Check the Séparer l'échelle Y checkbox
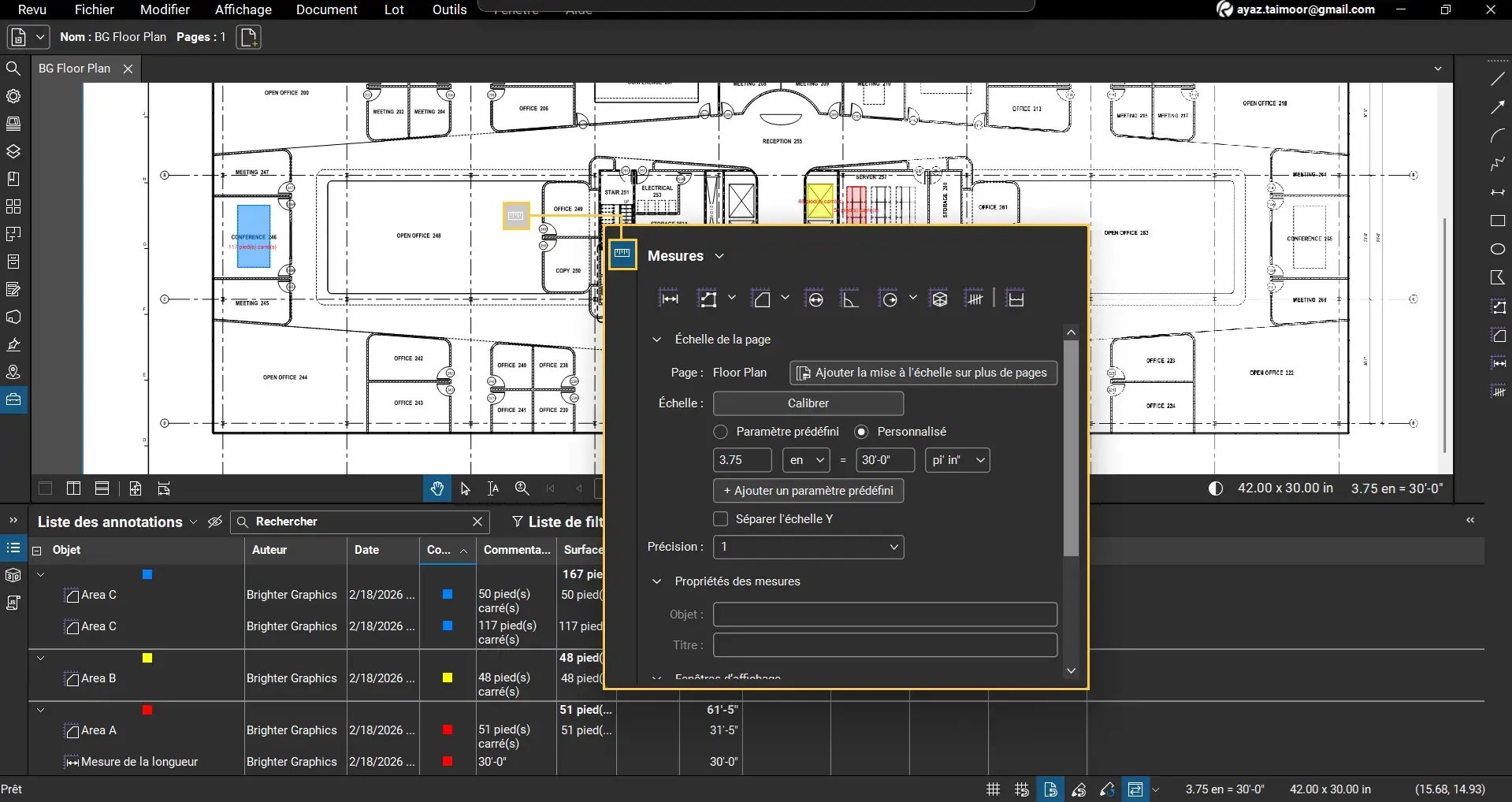 coord(720,518)
